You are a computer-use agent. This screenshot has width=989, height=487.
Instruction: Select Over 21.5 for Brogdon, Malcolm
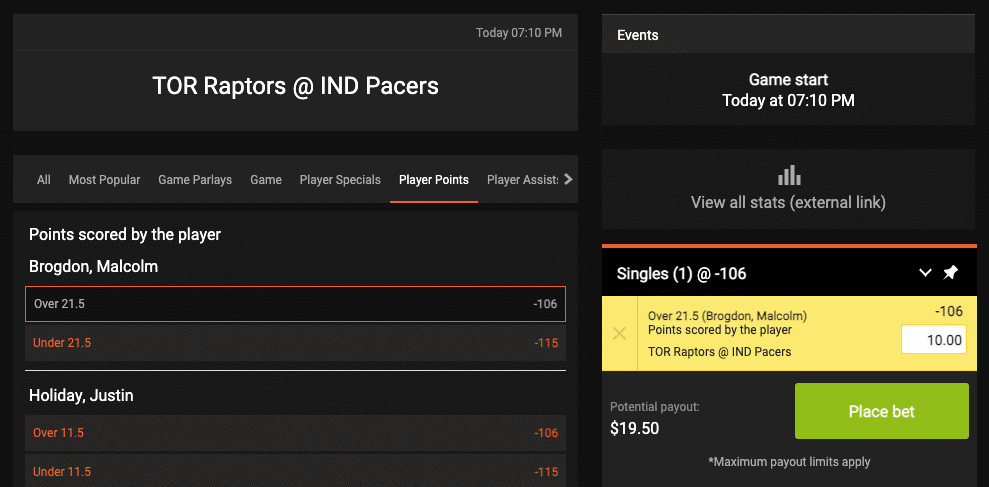295,304
